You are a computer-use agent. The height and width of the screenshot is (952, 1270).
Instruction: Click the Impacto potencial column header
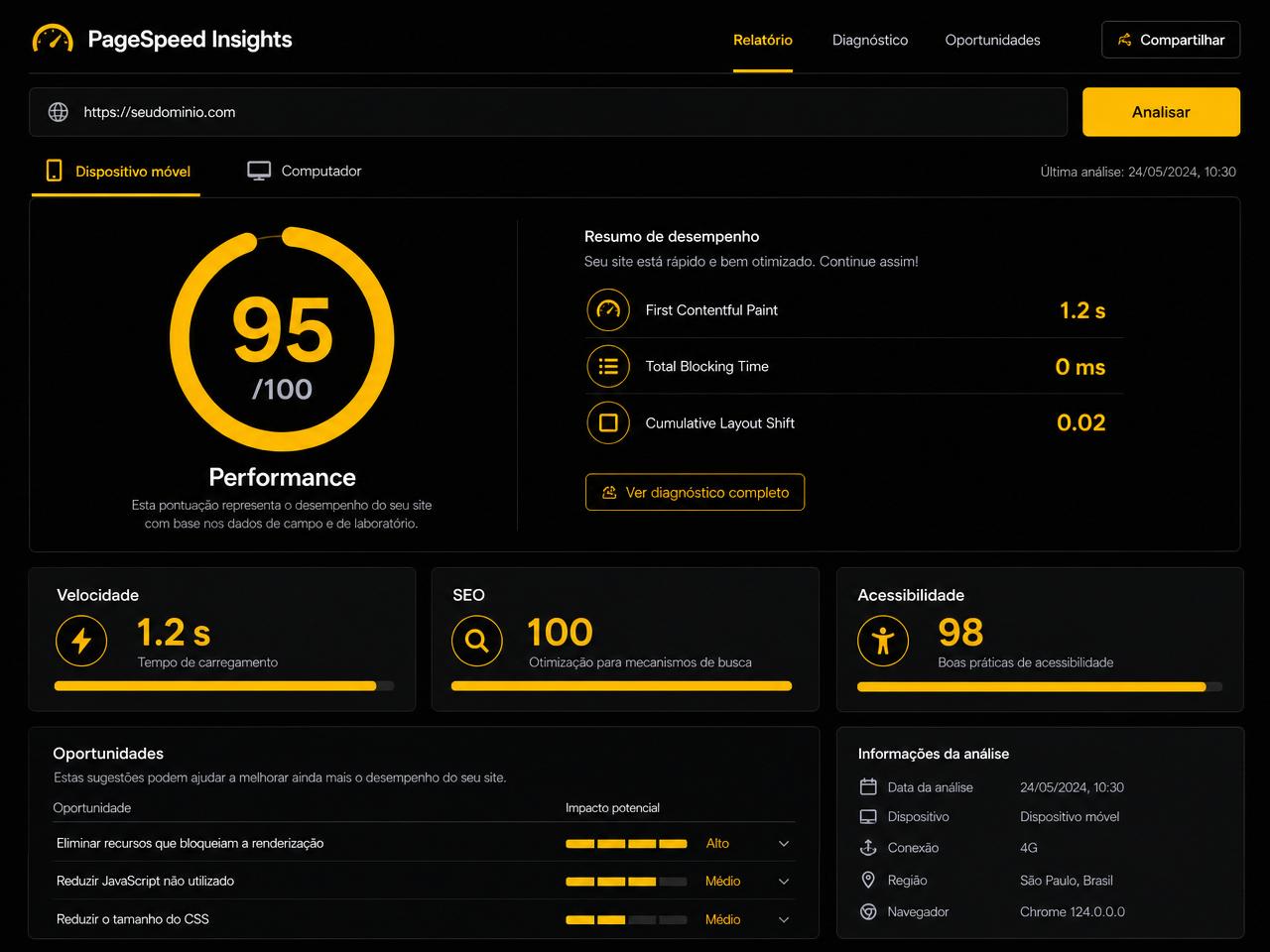click(612, 808)
